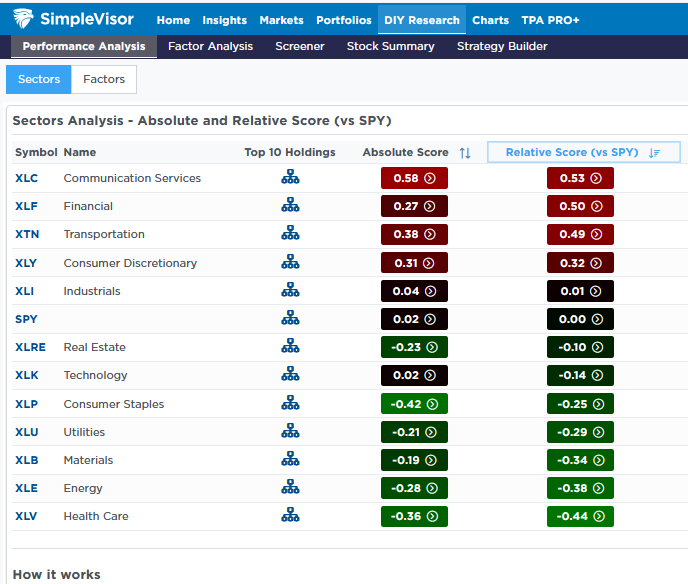
Task: Go to the Factor Analysis tab
Action: [x=210, y=46]
